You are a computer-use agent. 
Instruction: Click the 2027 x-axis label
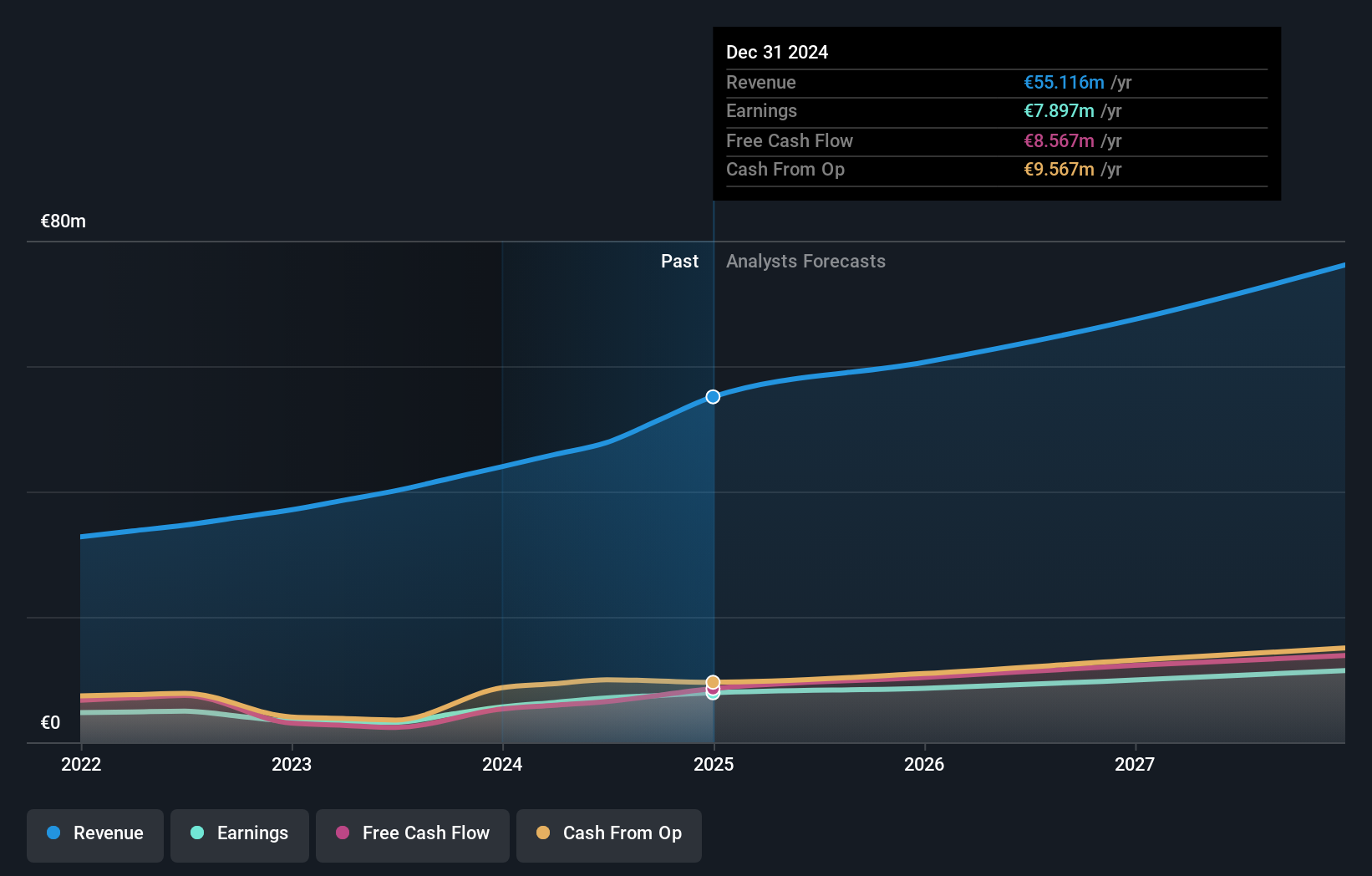coord(1135,764)
